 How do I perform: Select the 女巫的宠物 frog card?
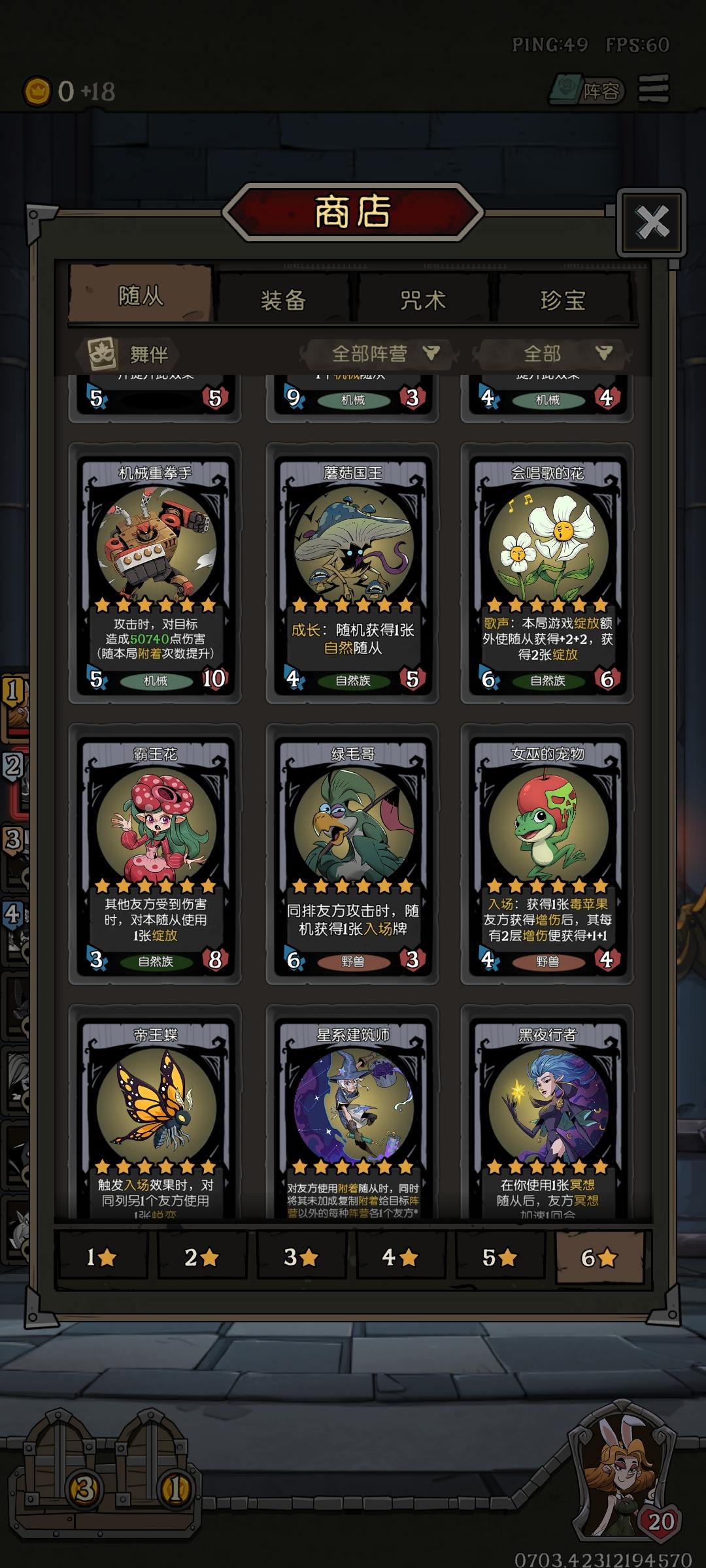[547, 855]
